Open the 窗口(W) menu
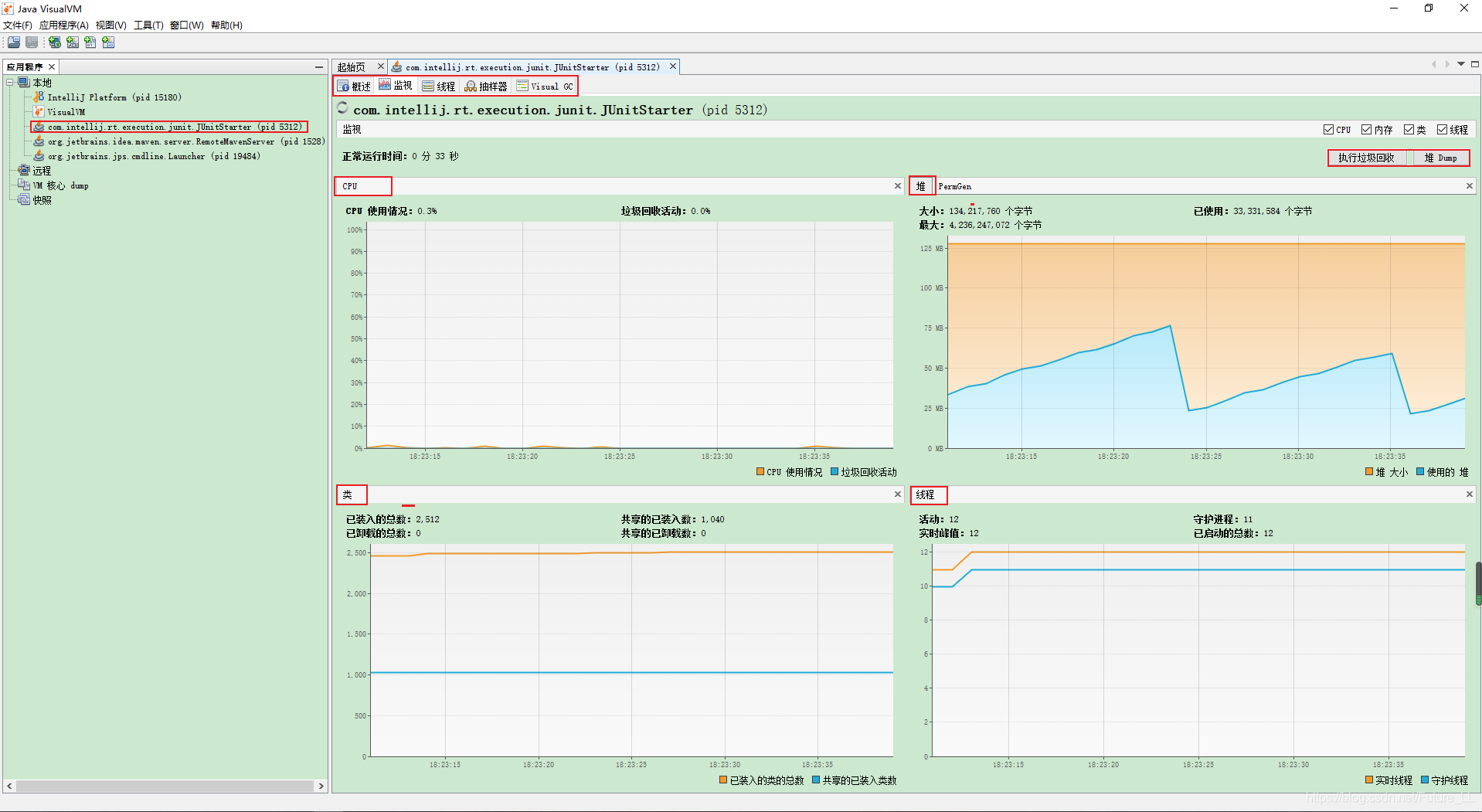The height and width of the screenshot is (812, 1482). click(187, 25)
